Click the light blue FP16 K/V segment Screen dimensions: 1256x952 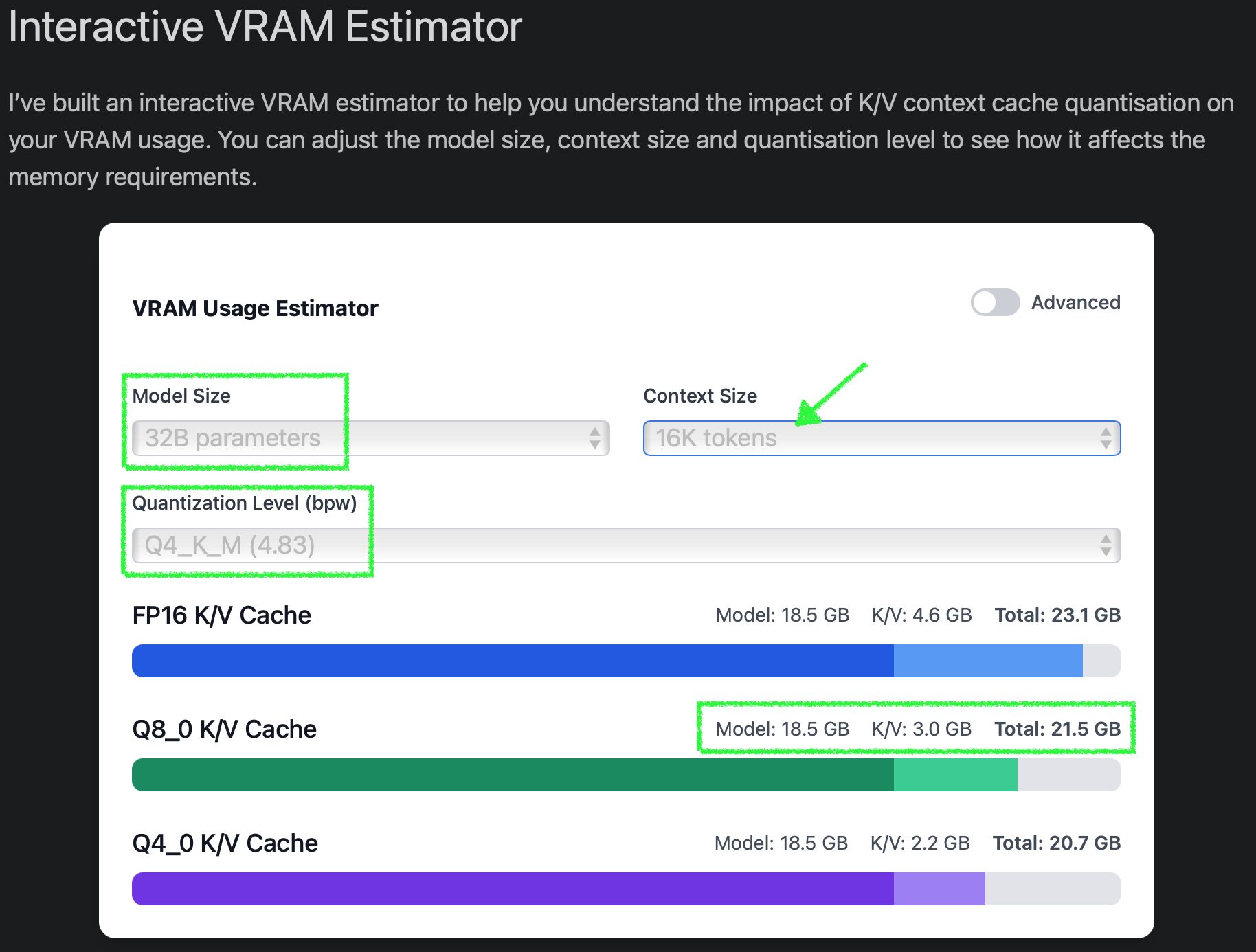988,661
